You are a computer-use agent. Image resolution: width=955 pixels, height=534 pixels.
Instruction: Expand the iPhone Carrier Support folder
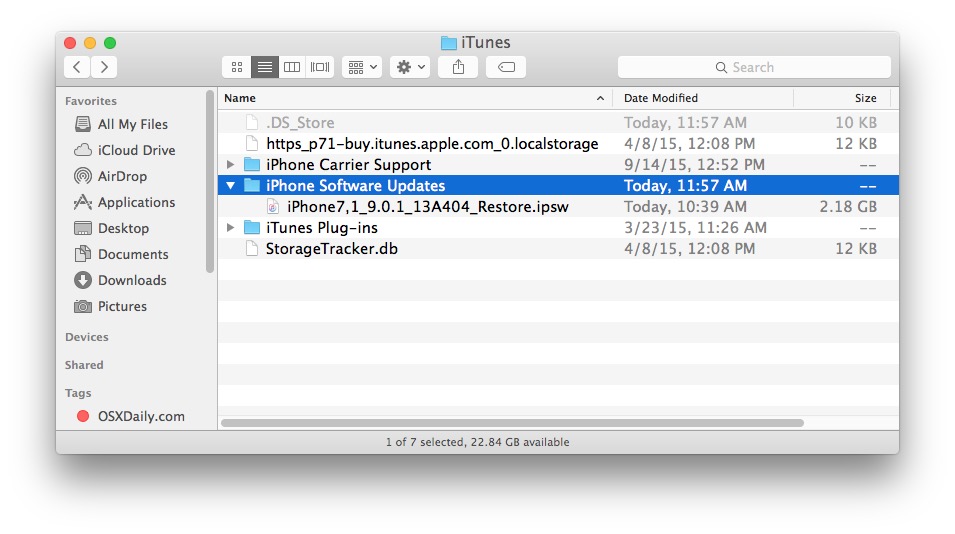coord(231,165)
